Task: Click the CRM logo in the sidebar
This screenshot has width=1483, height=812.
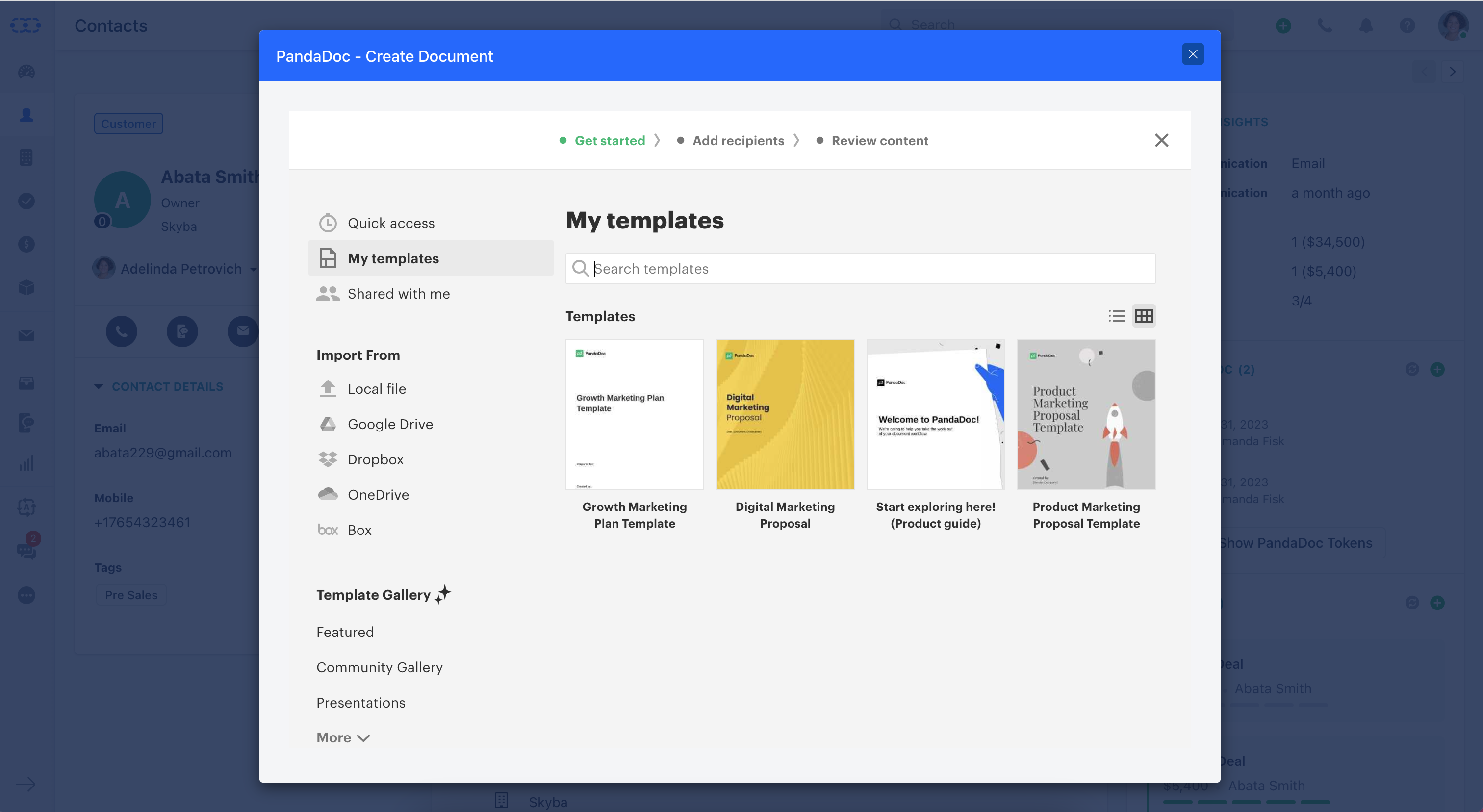Action: click(x=26, y=25)
